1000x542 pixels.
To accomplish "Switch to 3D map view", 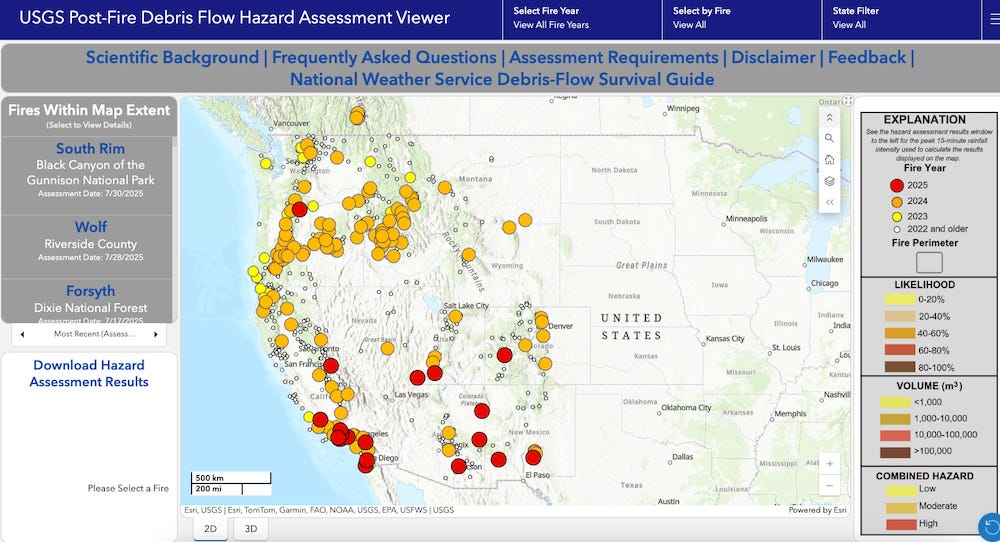I will tap(251, 529).
